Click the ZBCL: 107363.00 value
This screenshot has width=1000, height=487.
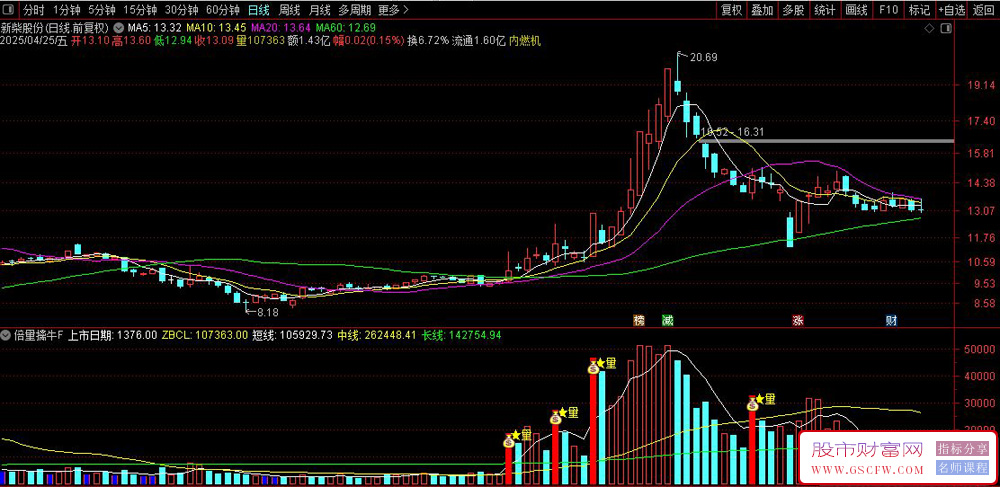[x=205, y=335]
